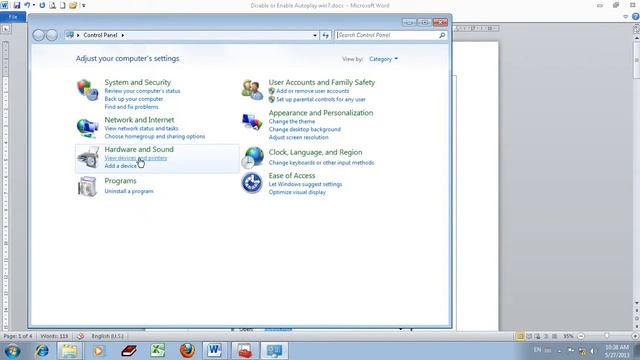Open the Appearance and Personalization icon
This screenshot has width=640, height=360.
point(252,122)
